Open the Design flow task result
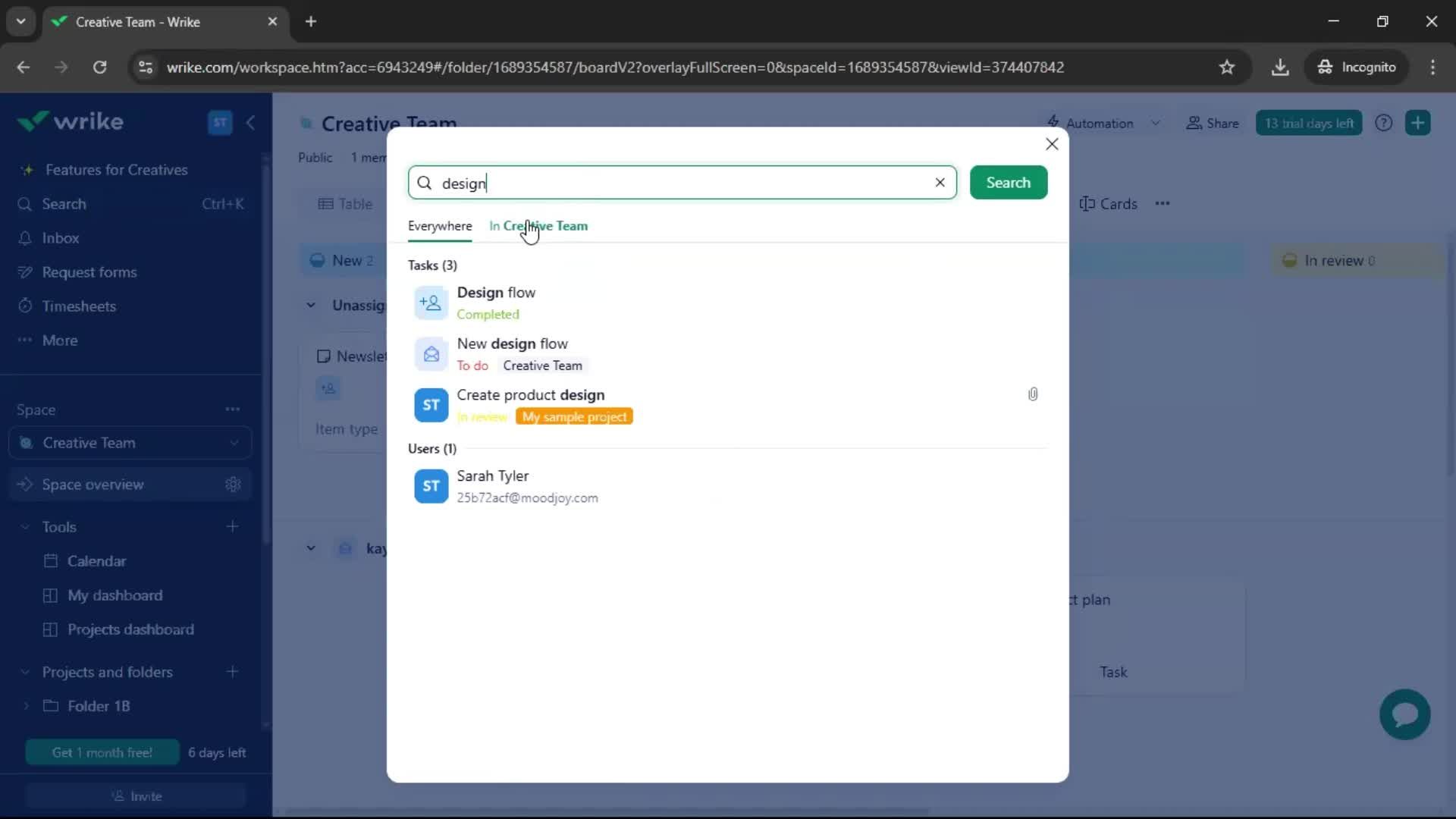This screenshot has width=1456, height=819. point(726,303)
